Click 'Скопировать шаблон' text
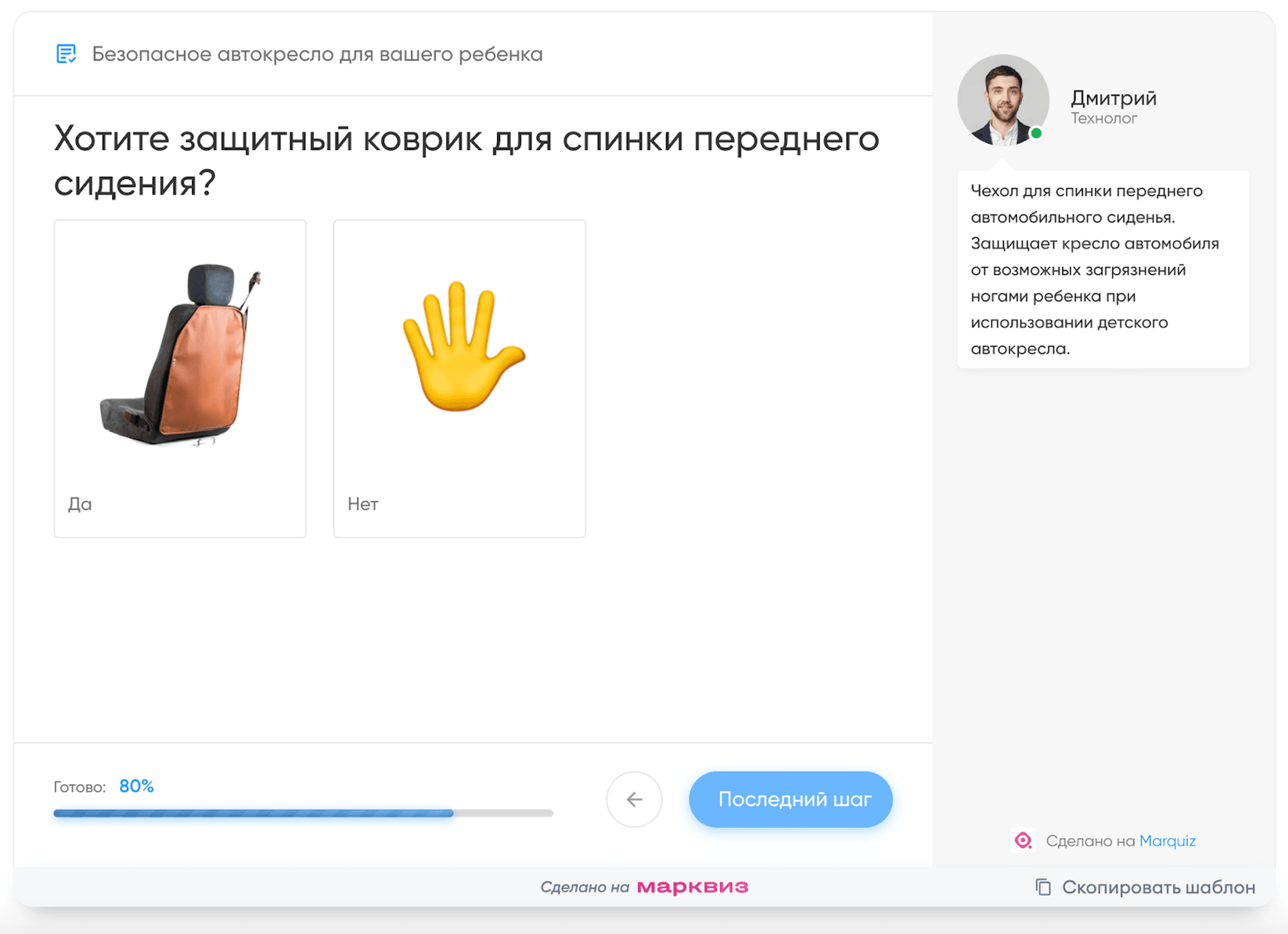The image size is (1288, 934). tap(1159, 887)
